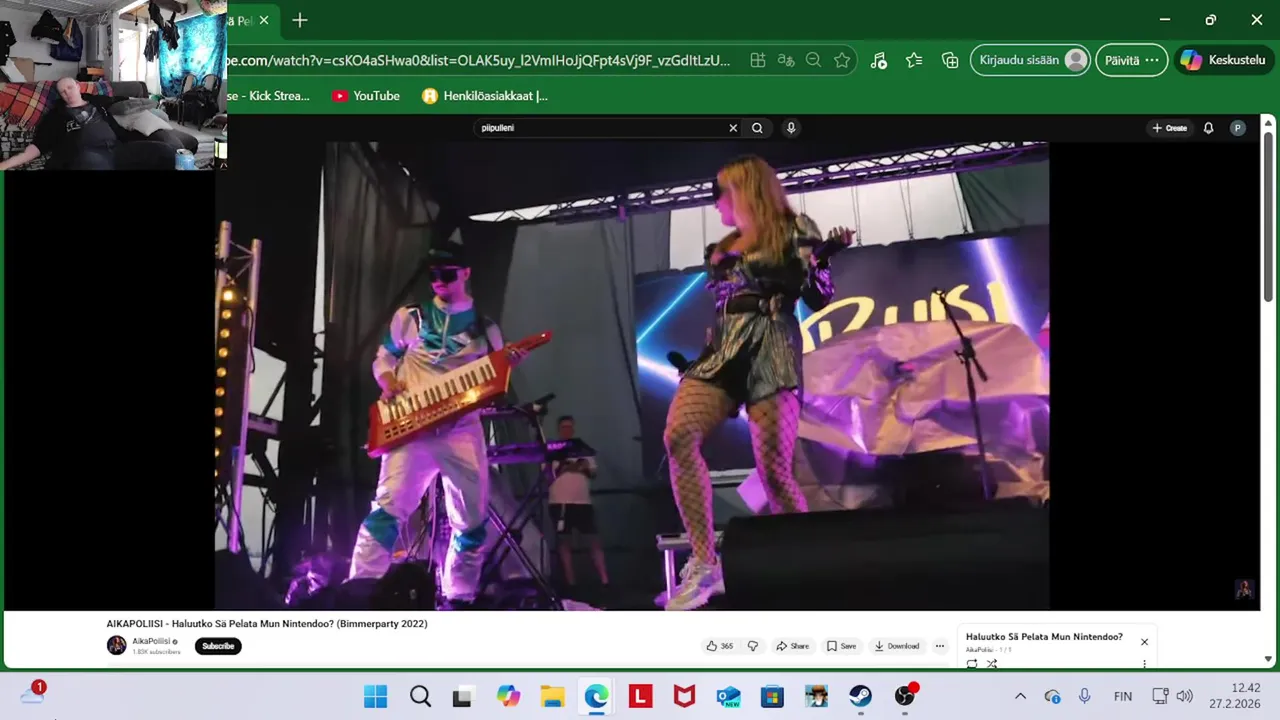The height and width of the screenshot is (720, 1280).
Task: Click the zoom out magnifier in address bar
Action: [814, 60]
